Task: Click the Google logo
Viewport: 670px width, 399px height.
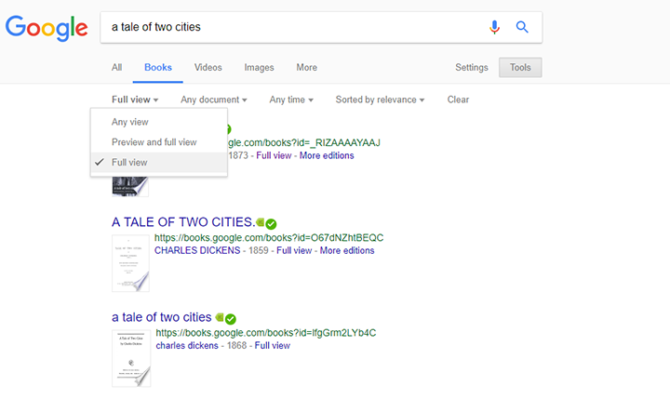Action: 47,28
